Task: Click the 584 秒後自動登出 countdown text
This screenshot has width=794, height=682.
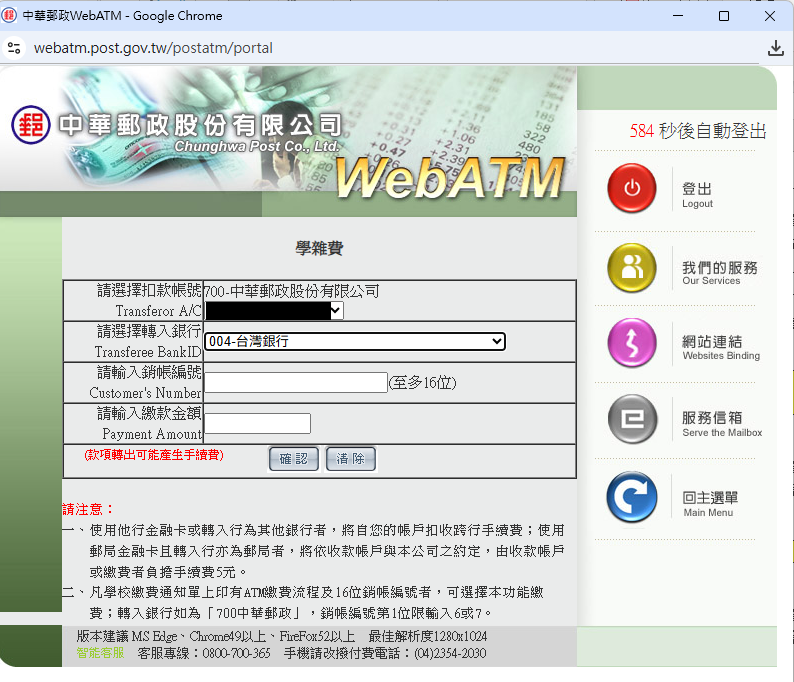Action: 698,131
